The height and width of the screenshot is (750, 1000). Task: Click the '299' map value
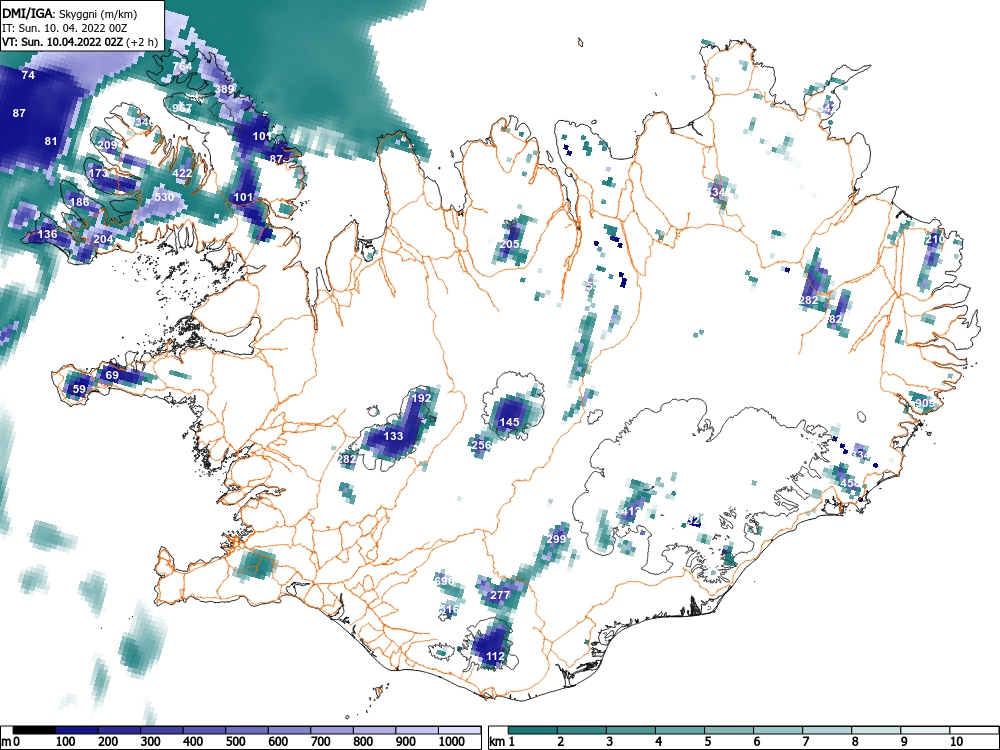[556, 539]
